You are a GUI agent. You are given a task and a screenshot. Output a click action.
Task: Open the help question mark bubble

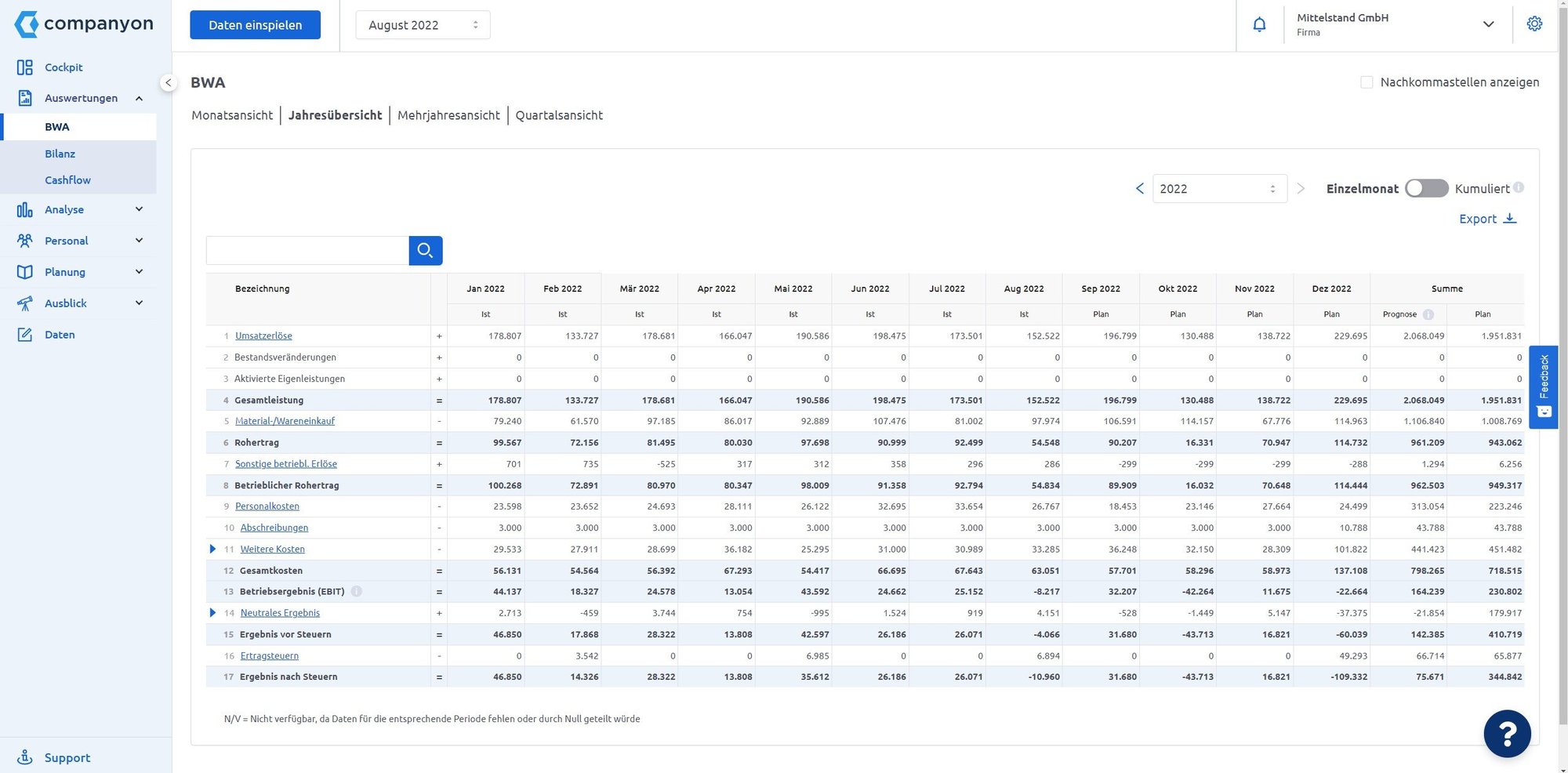(1507, 734)
